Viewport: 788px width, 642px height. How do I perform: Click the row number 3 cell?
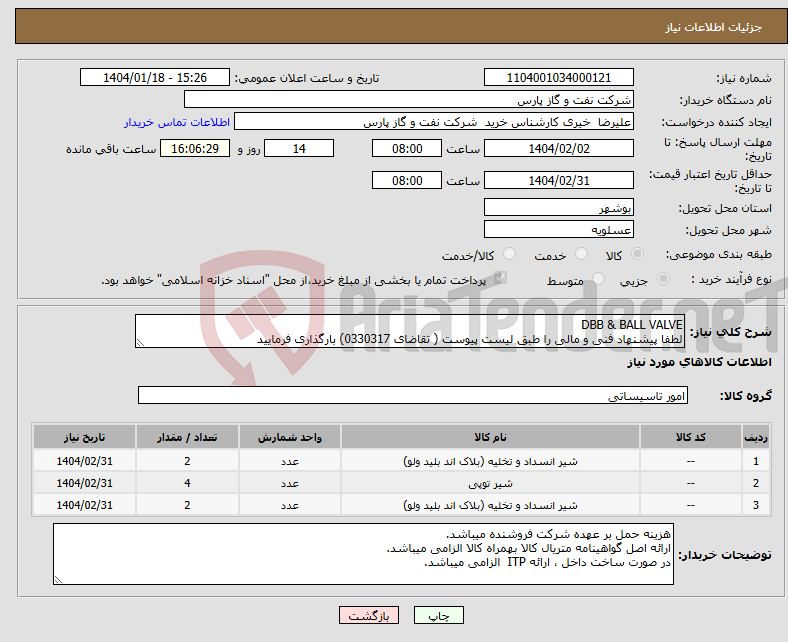755,505
